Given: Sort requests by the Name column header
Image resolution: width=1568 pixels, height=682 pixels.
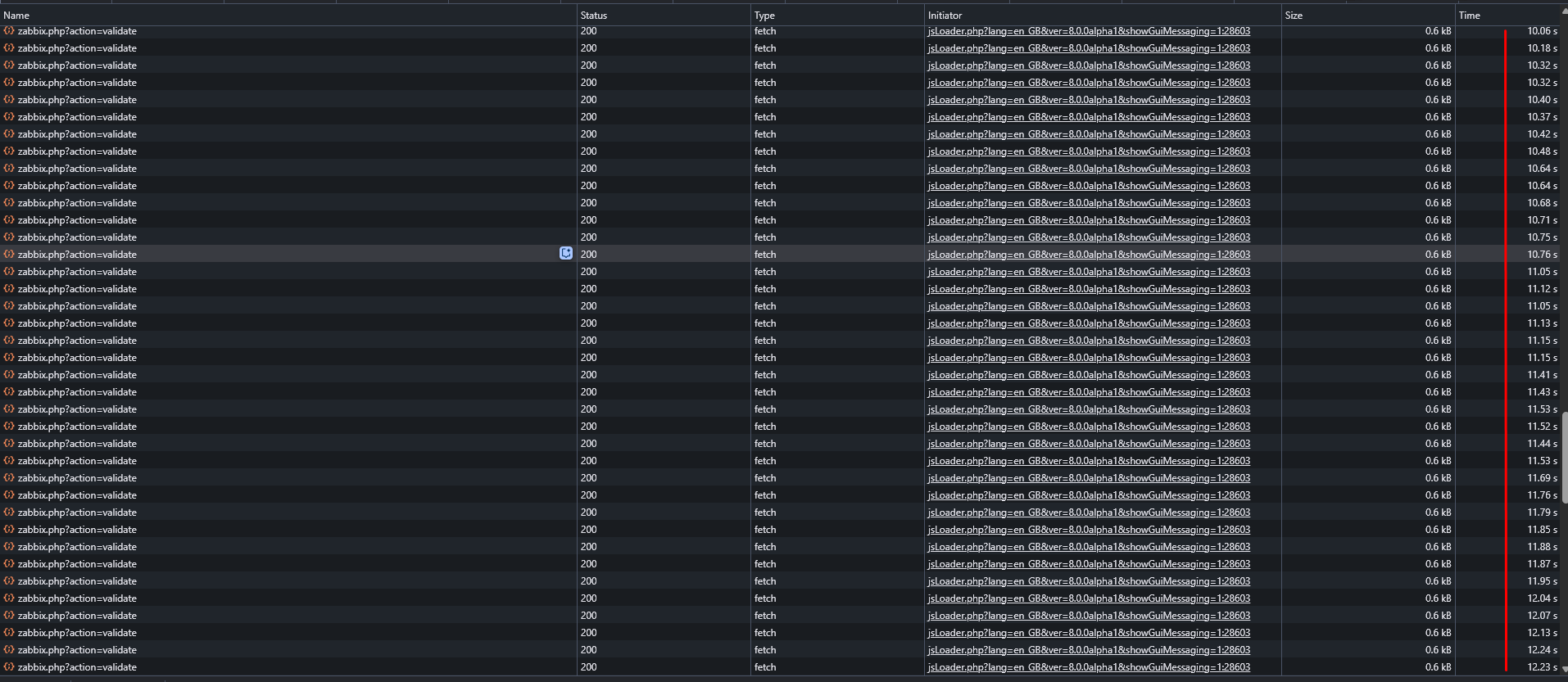Looking at the screenshot, I should pos(16,16).
